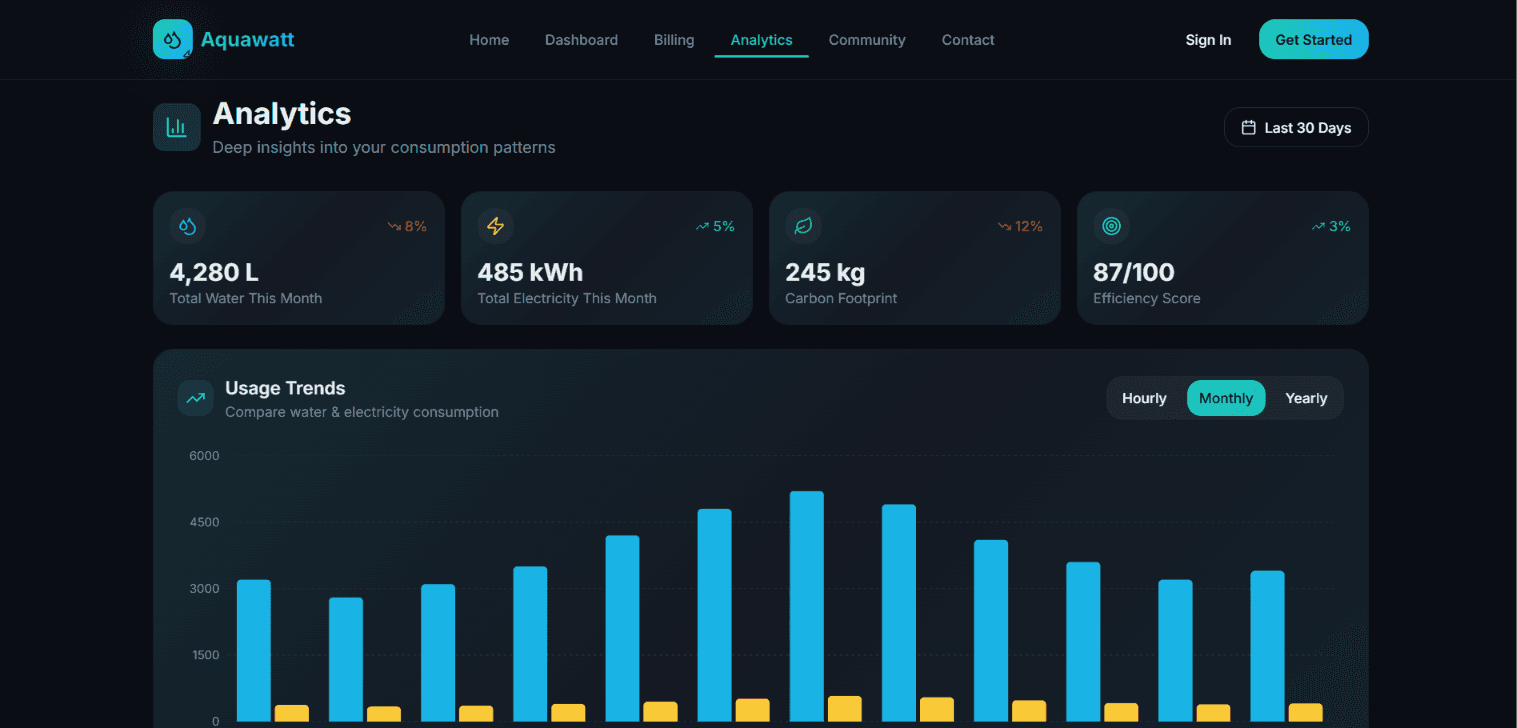
Task: Click the down-trend arrow next to 12%
Action: [1004, 227]
